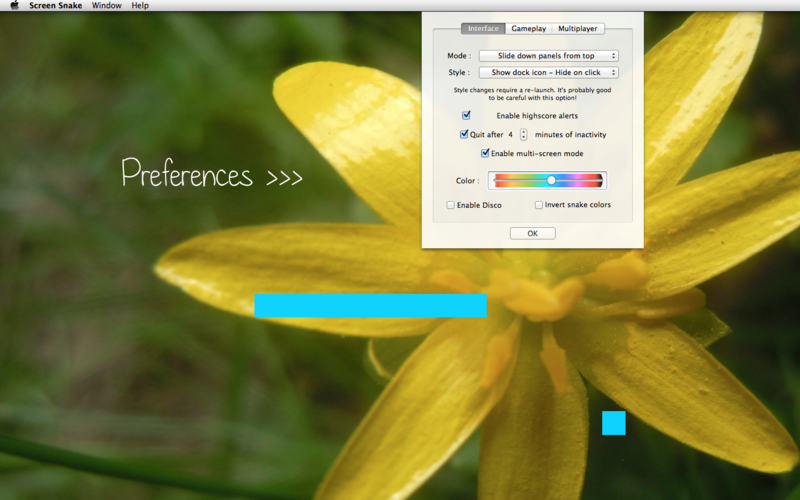
Task: Disable multi-screen mode checkbox
Action: click(x=485, y=153)
